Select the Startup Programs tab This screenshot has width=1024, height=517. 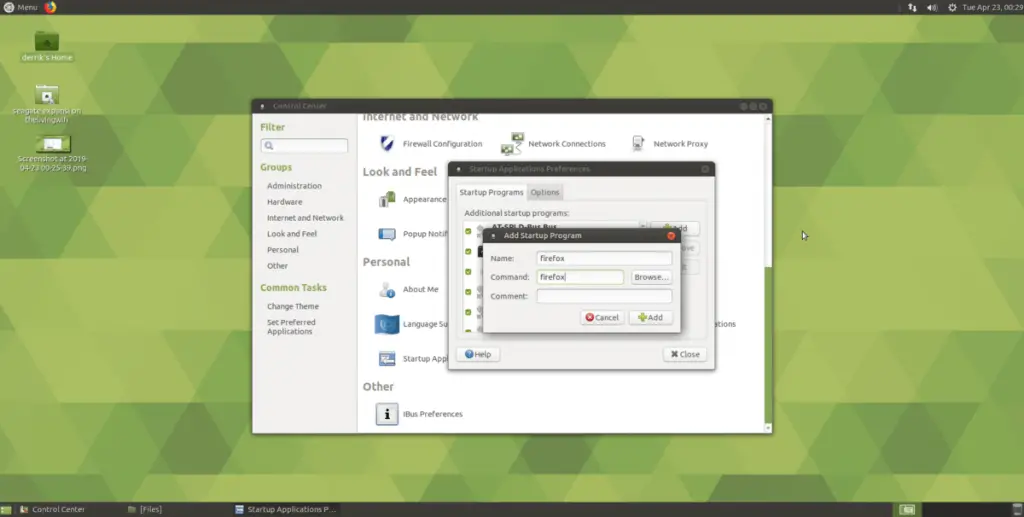tap(491, 193)
